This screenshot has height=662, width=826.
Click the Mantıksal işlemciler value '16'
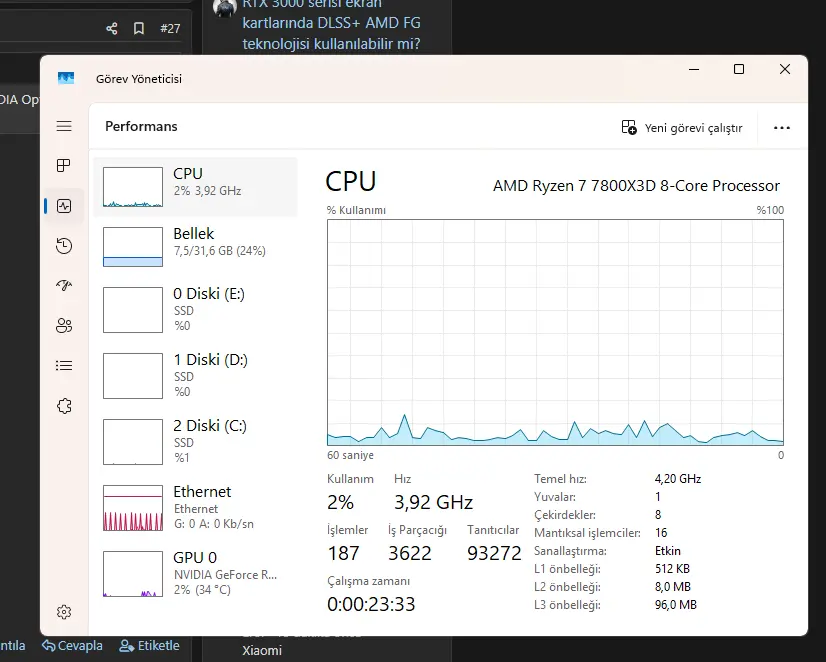point(661,532)
